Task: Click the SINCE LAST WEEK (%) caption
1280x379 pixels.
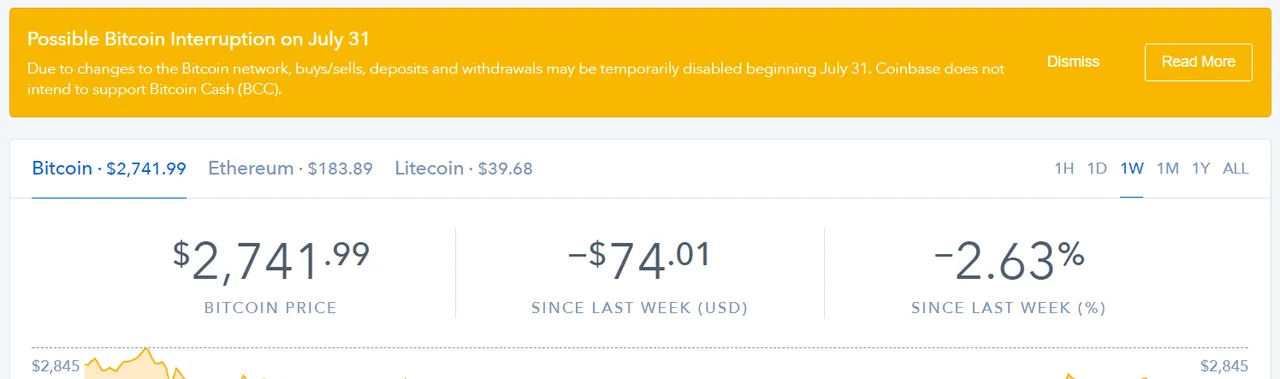Action: pos(1009,308)
